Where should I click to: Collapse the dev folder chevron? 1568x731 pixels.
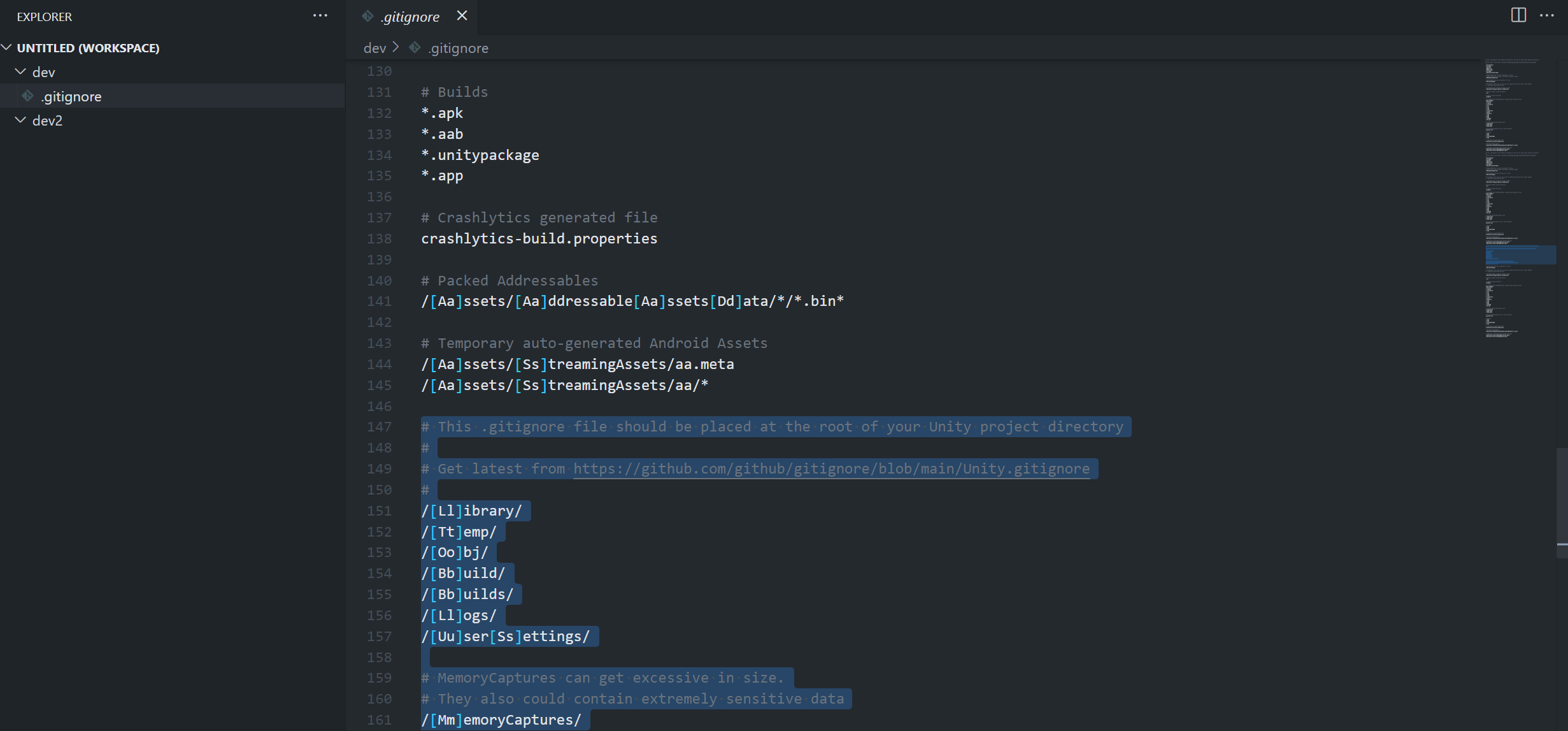20,72
